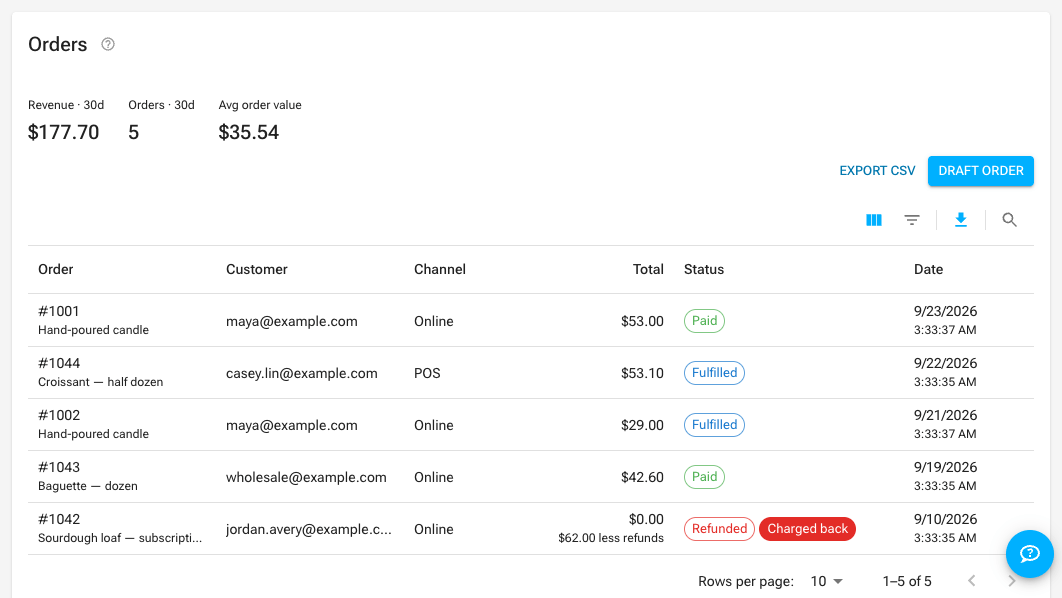The image size is (1062, 598).
Task: Sort by the Status column header
Action: (x=704, y=269)
